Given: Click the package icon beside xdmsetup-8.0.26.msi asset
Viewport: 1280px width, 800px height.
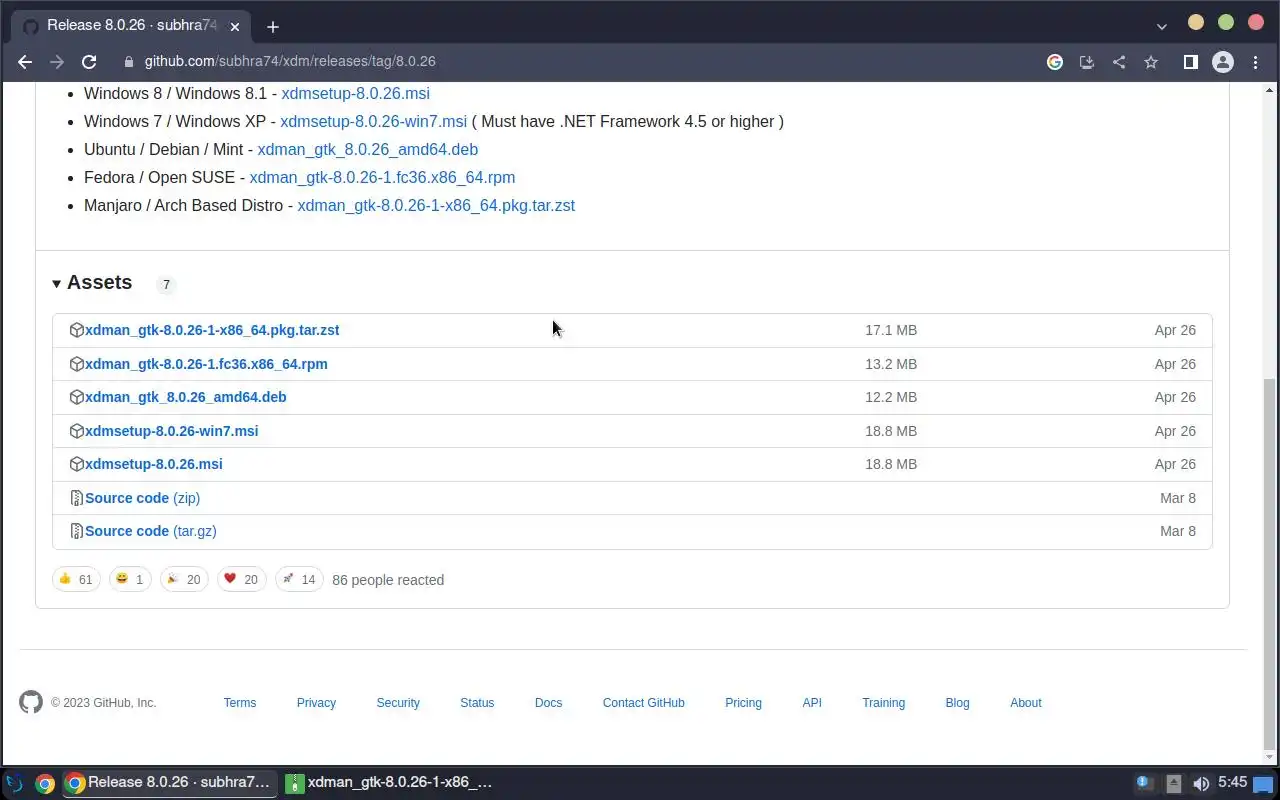Looking at the screenshot, I should coord(76,464).
